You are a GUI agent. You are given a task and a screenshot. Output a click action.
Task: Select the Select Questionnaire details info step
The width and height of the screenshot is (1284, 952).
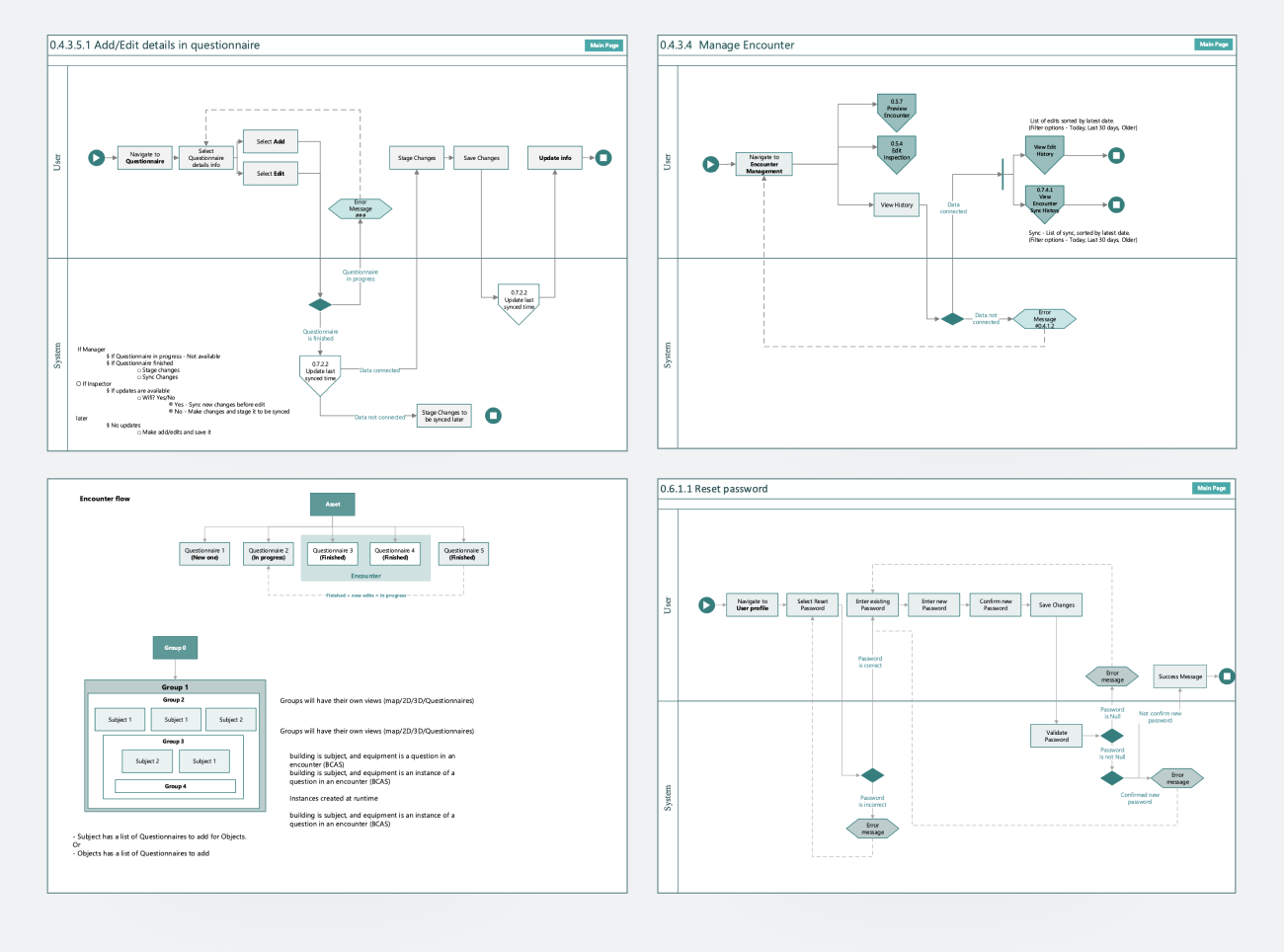[206, 158]
